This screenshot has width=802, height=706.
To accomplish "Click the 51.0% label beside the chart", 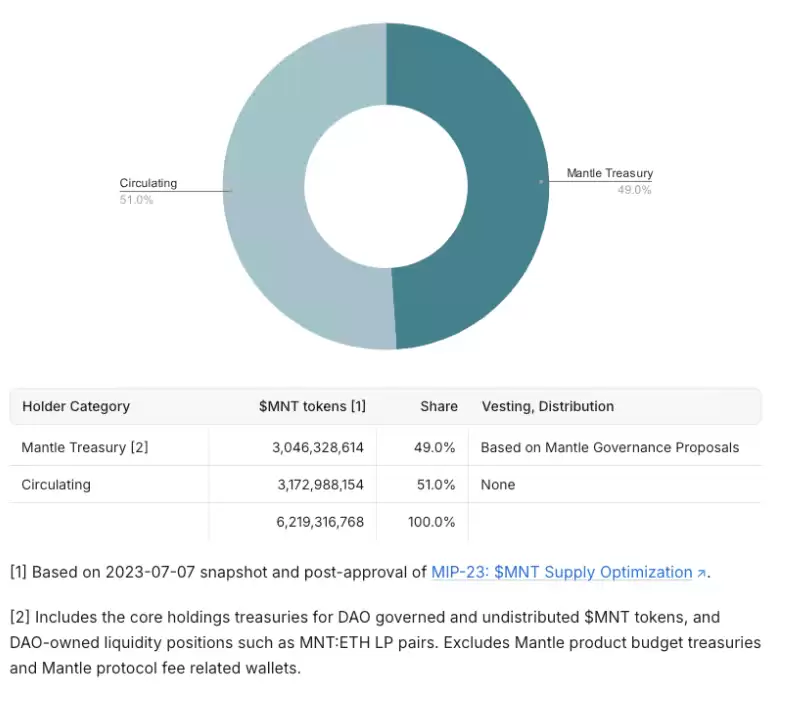I will pos(136,200).
